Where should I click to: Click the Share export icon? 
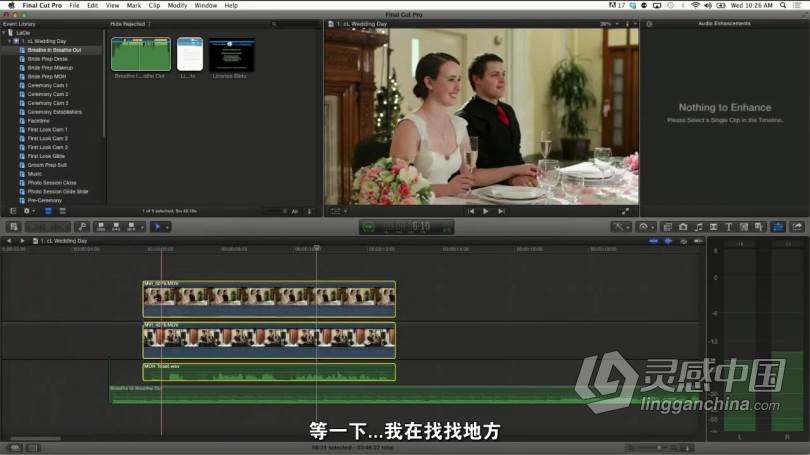[797, 227]
